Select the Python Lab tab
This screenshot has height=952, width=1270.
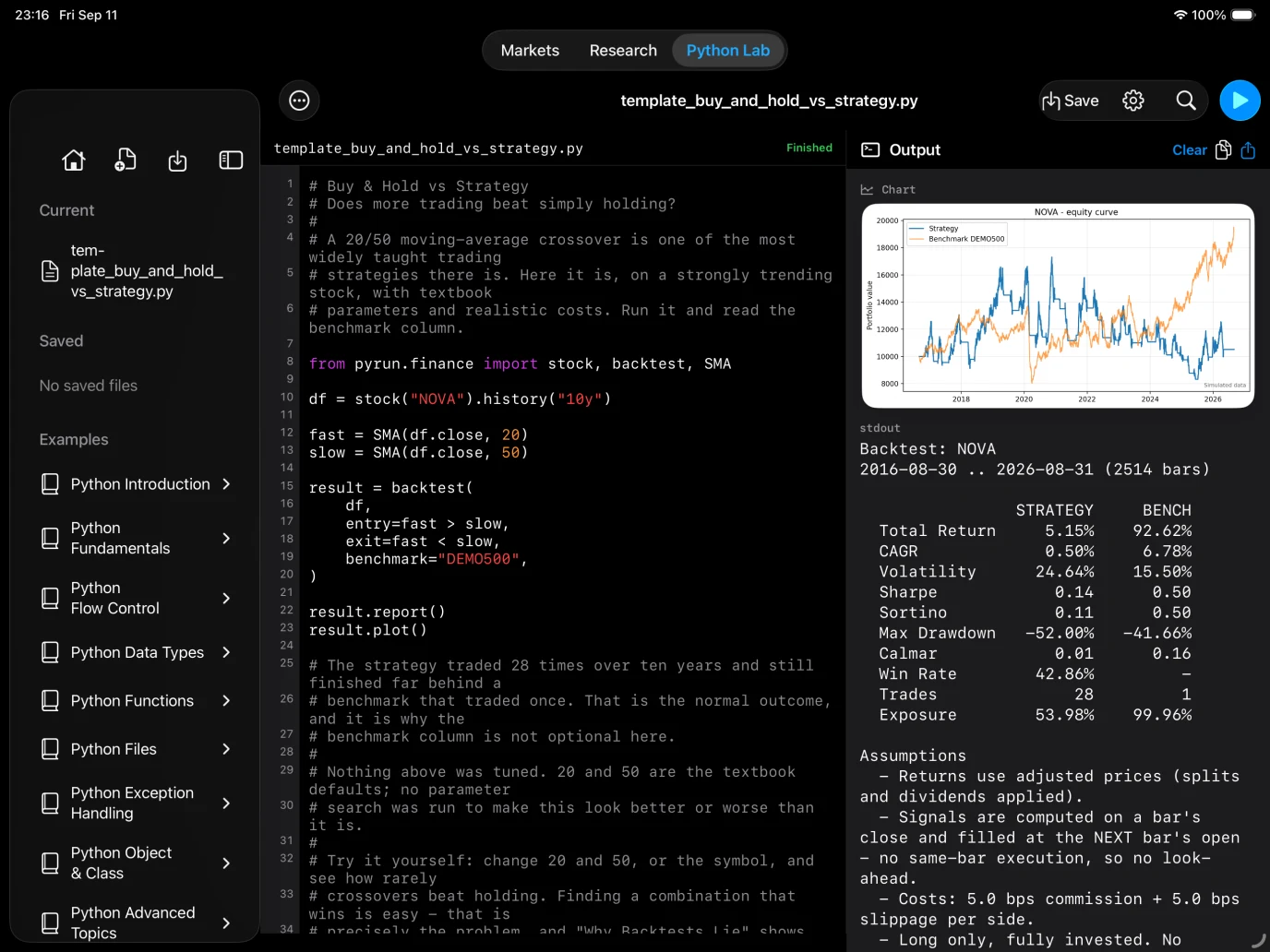[x=728, y=51]
